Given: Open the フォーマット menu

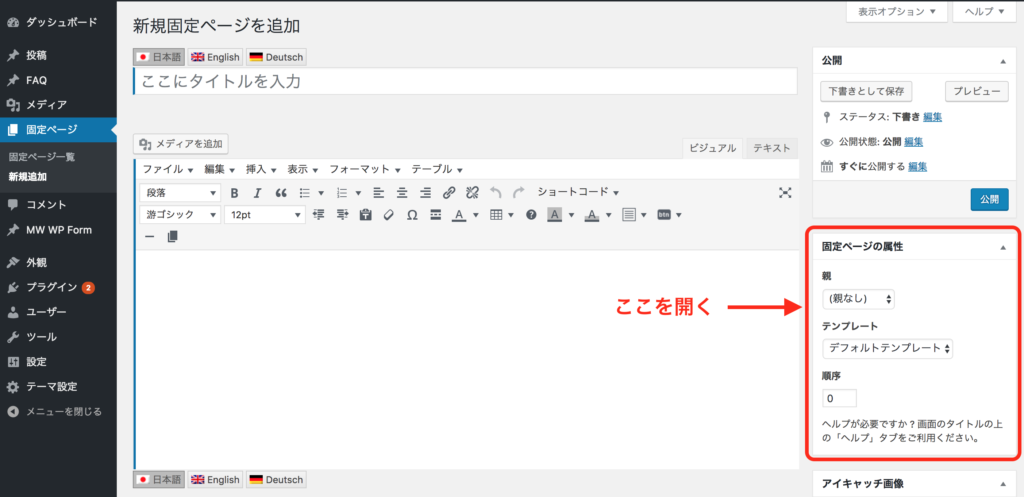Looking at the screenshot, I should [x=364, y=169].
